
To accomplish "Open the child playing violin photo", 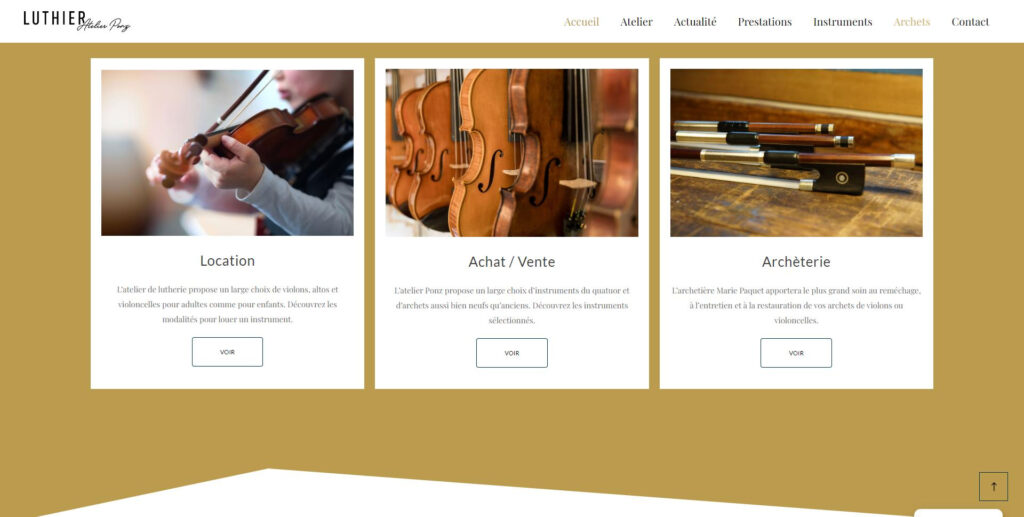I will (227, 153).
